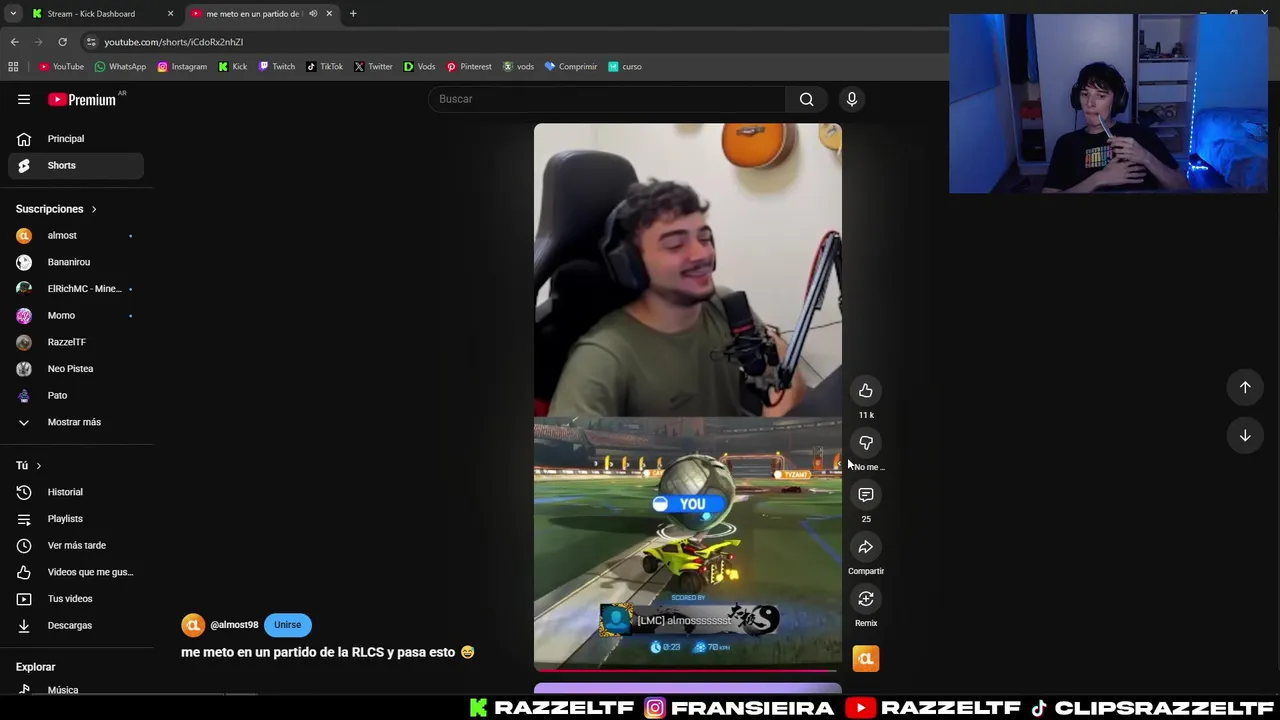This screenshot has width=1280, height=720.
Task: Open the YouTube hamburger guide menu
Action: tap(24, 99)
